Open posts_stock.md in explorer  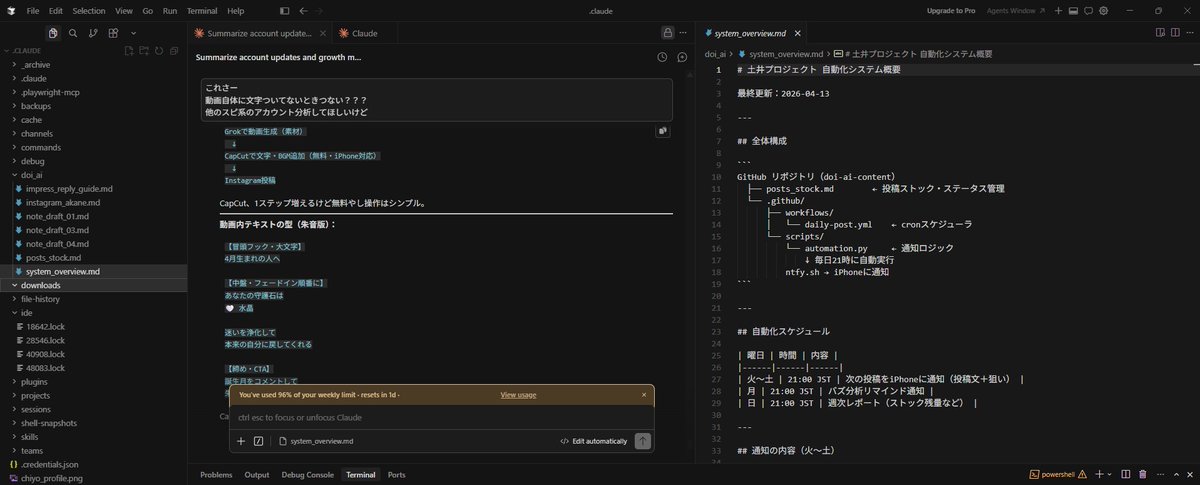[x=94, y=257]
